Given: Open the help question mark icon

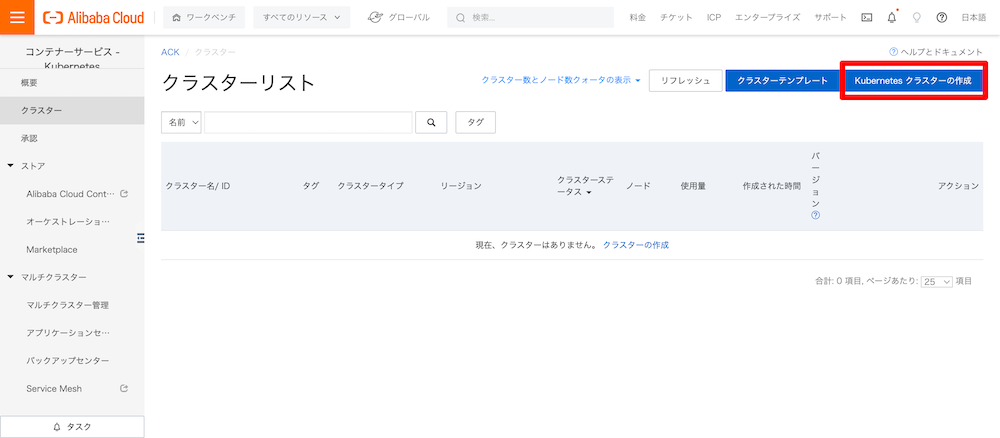Looking at the screenshot, I should click(x=941, y=17).
